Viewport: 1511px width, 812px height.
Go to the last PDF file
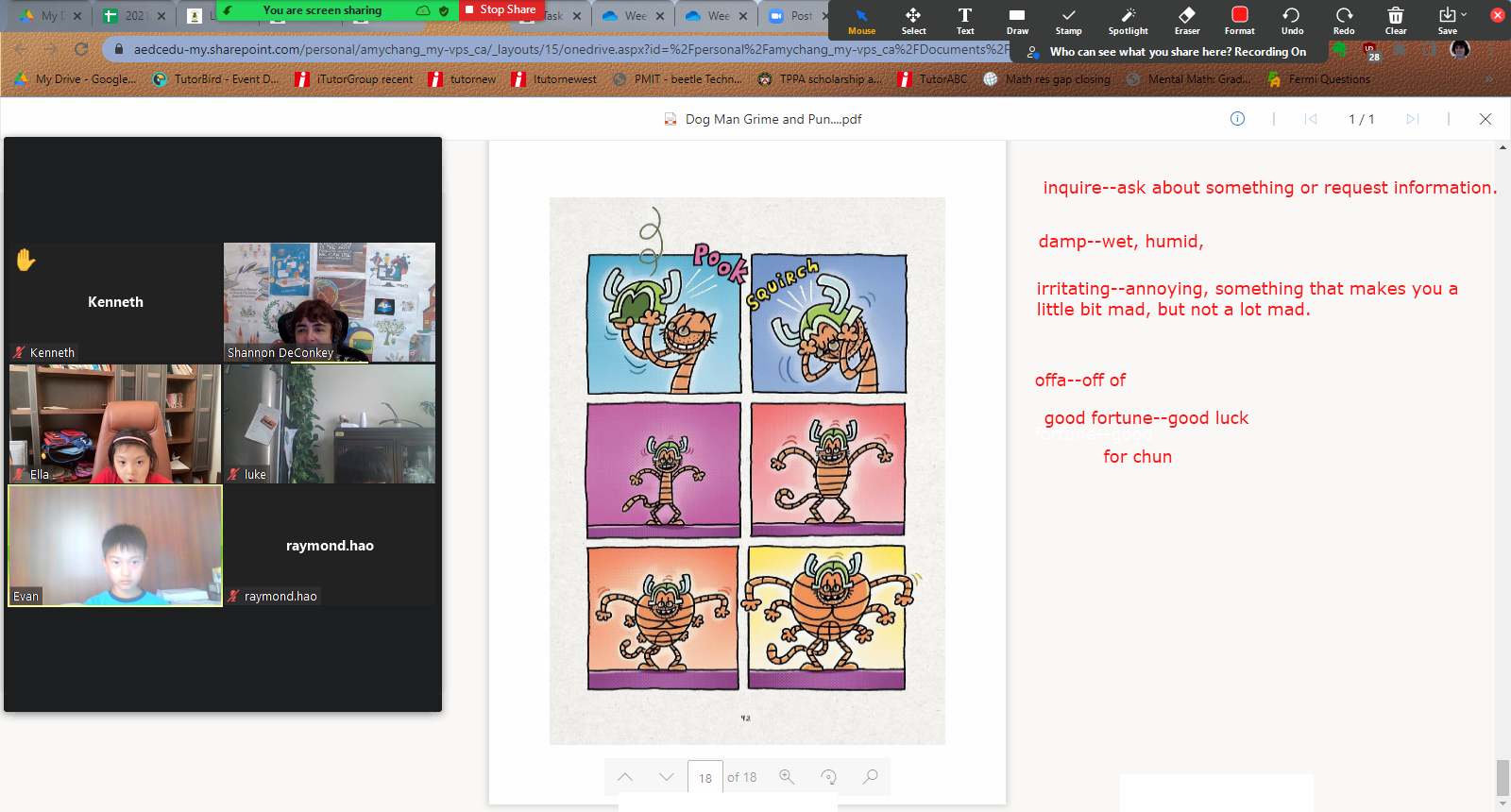(x=1413, y=119)
